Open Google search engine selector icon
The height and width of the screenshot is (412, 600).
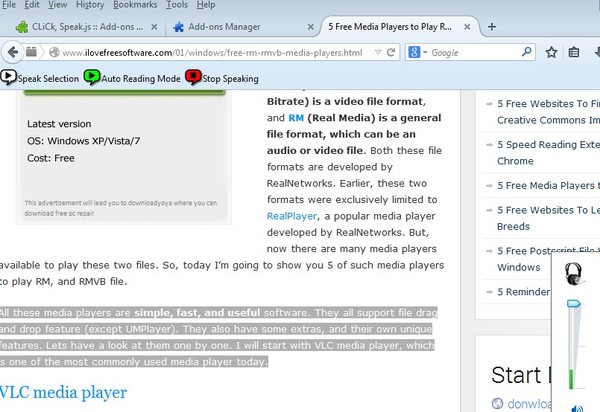[x=417, y=52]
